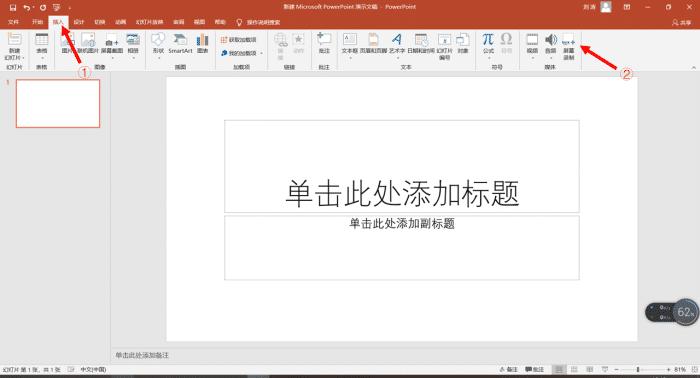
Task: Insert an 对象 (Object)
Action: tap(462, 43)
